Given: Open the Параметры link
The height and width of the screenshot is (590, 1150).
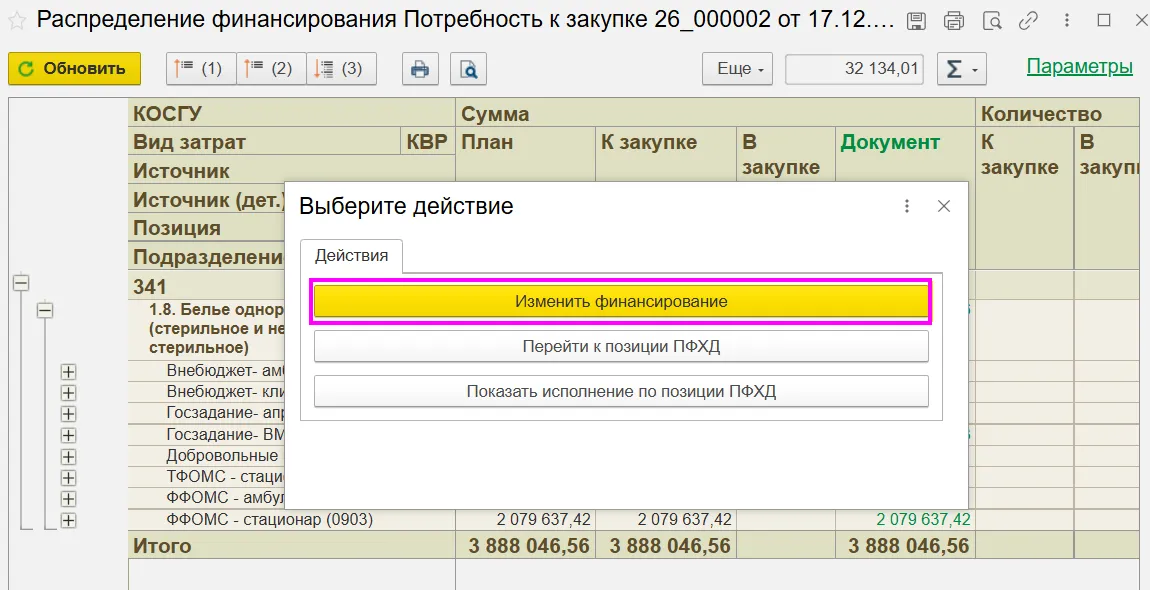Looking at the screenshot, I should tap(1080, 67).
